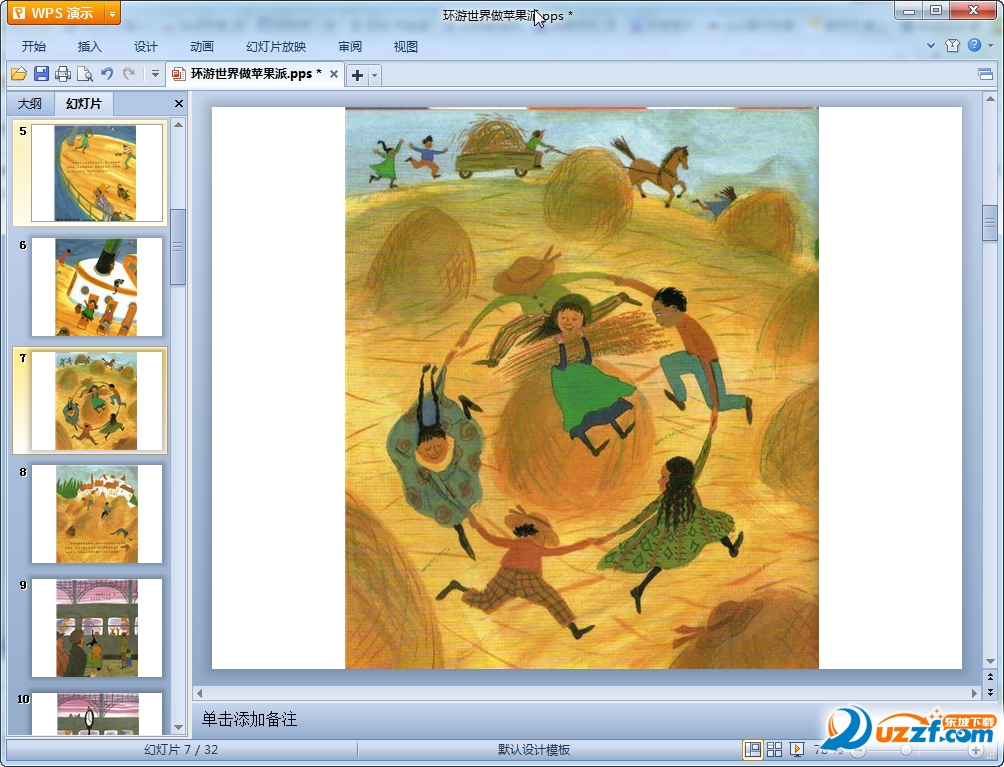Start slideshow from status bar icon

[x=797, y=749]
